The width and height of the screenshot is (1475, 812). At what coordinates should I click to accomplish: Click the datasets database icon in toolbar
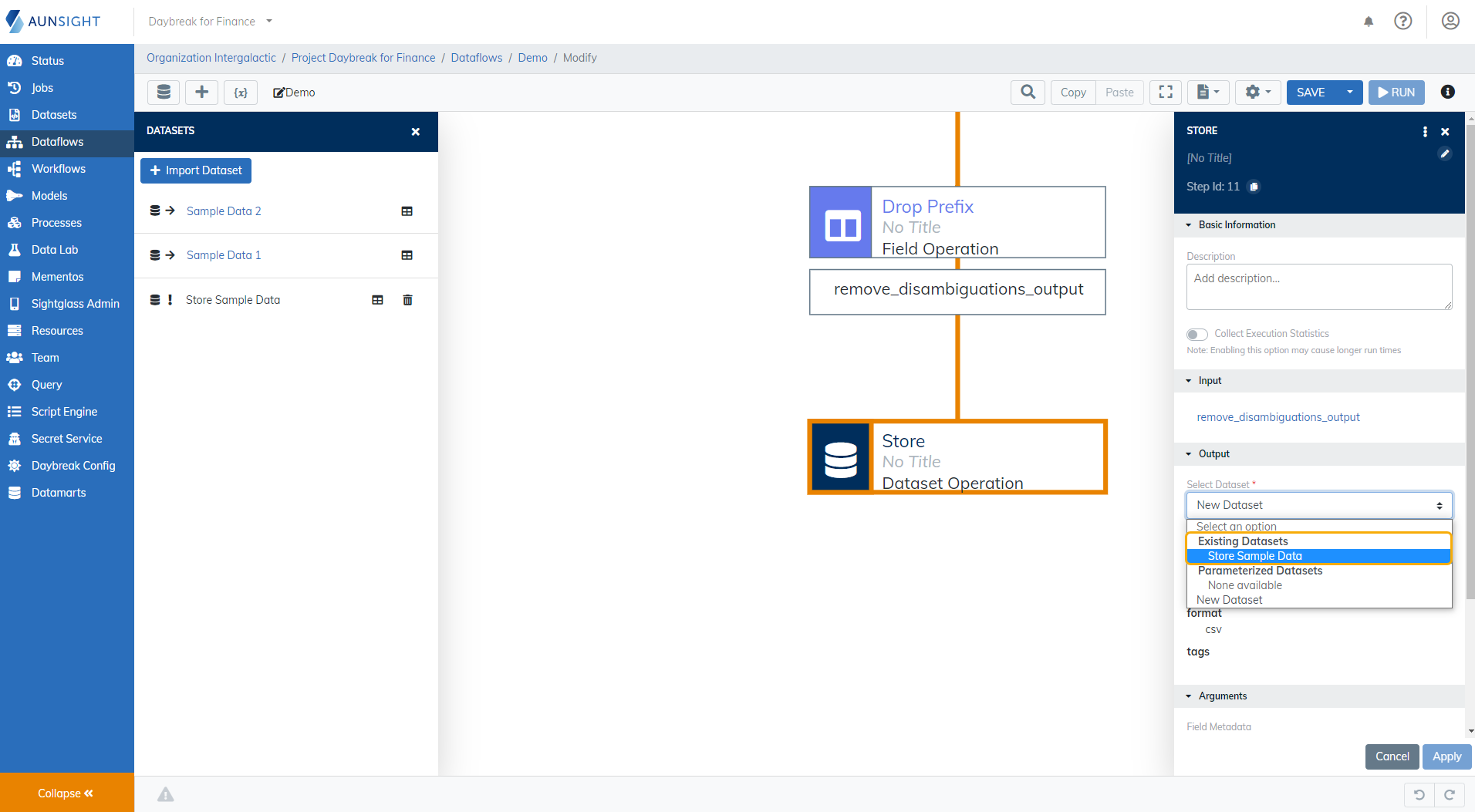pos(164,93)
